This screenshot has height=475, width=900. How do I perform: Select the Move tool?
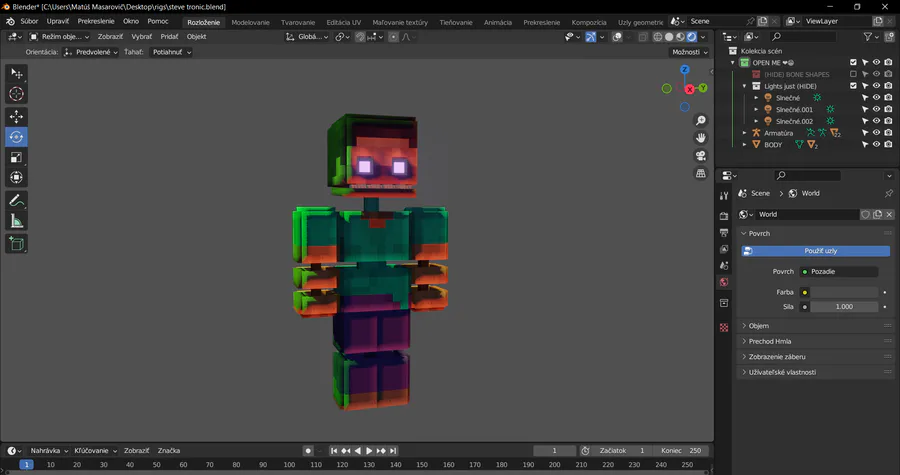[16, 116]
